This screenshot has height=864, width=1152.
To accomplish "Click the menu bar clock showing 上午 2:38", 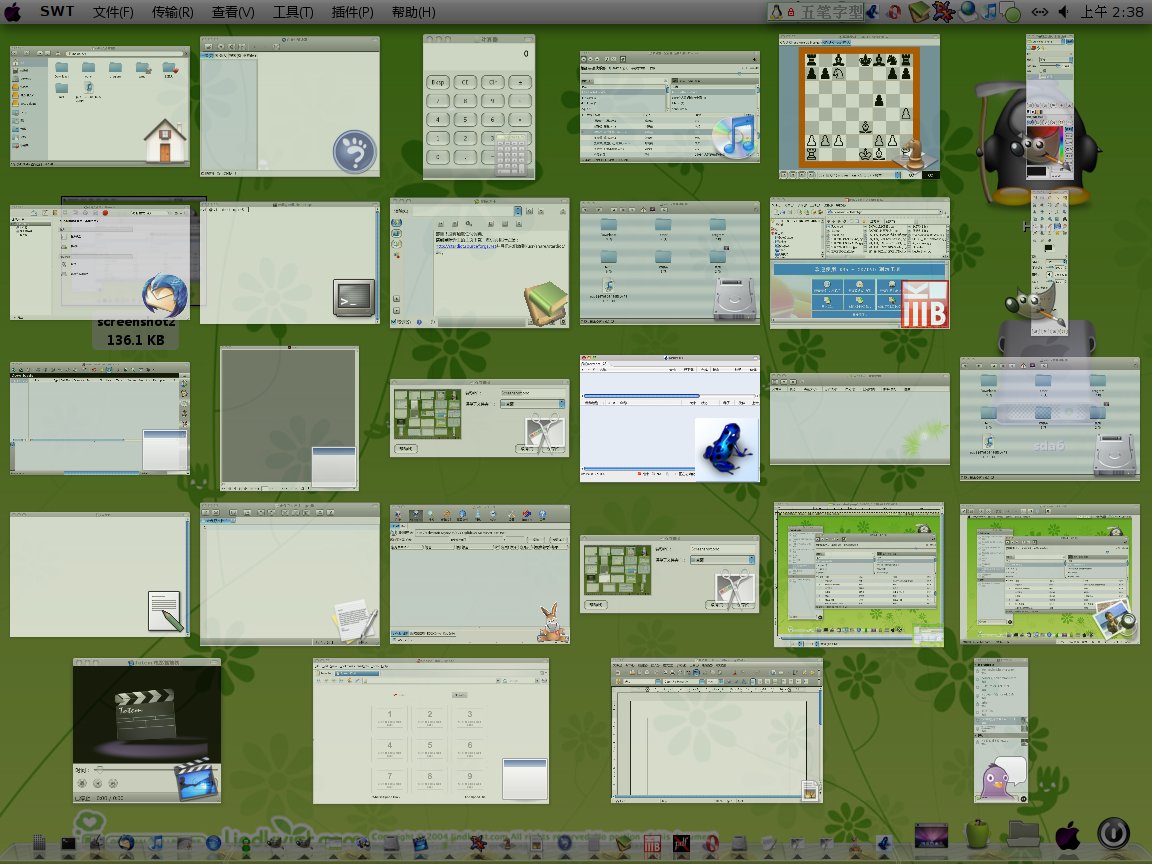I will 1112,12.
